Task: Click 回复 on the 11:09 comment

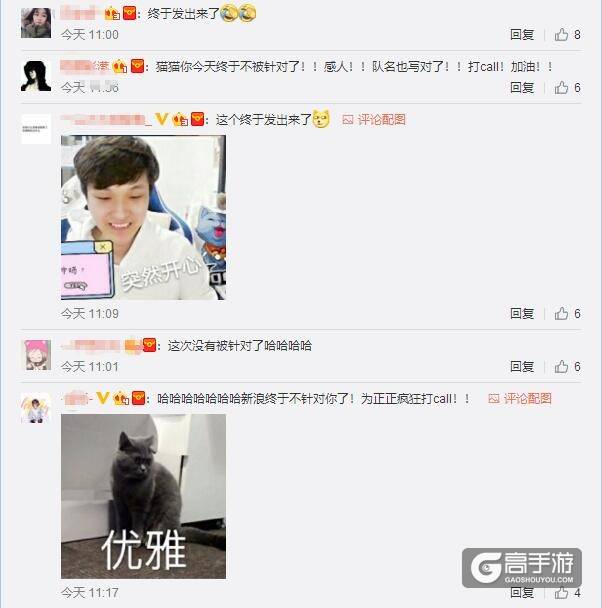Action: (x=522, y=313)
